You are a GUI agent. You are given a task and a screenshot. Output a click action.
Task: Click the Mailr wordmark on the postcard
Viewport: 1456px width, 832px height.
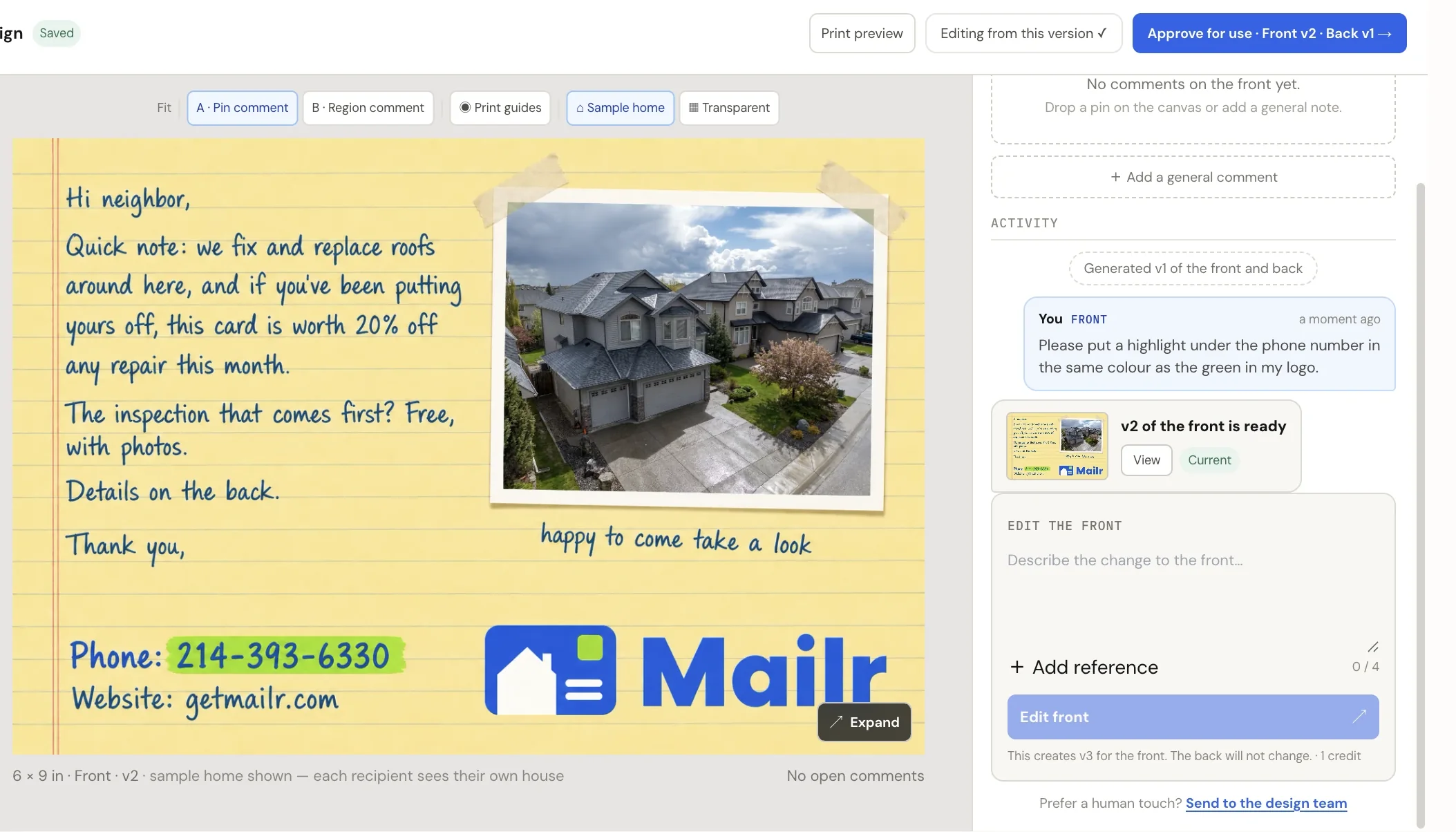[764, 670]
